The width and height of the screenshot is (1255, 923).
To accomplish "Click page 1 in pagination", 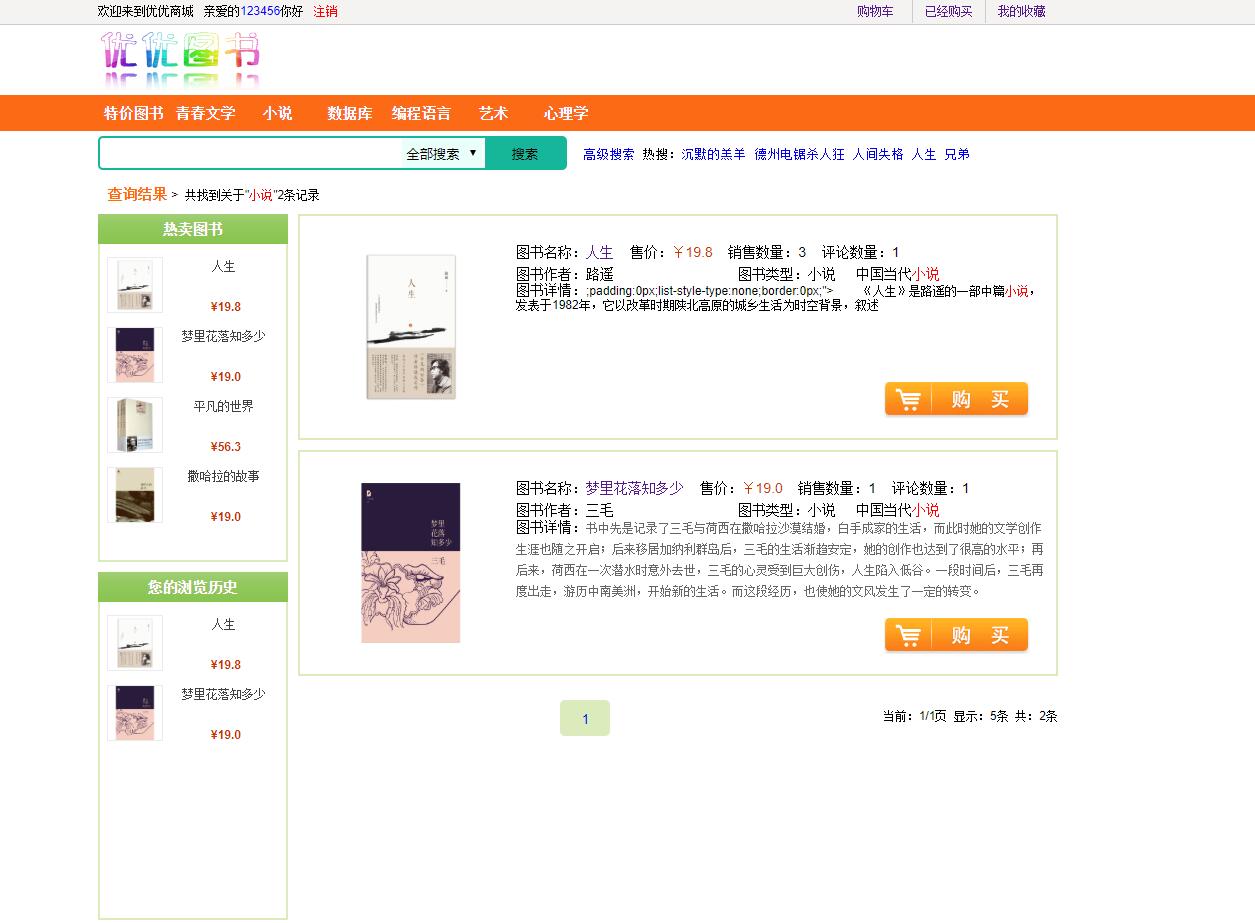I will 584,717.
